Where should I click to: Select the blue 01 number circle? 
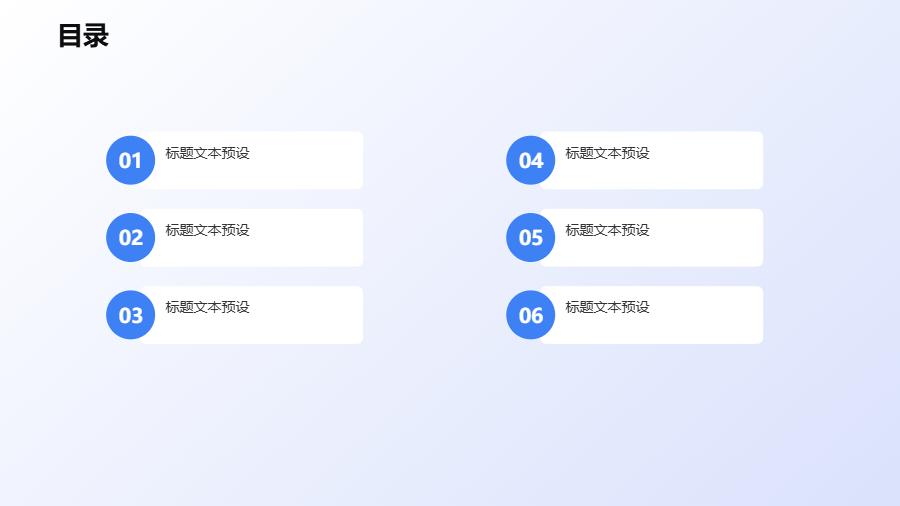tap(131, 160)
